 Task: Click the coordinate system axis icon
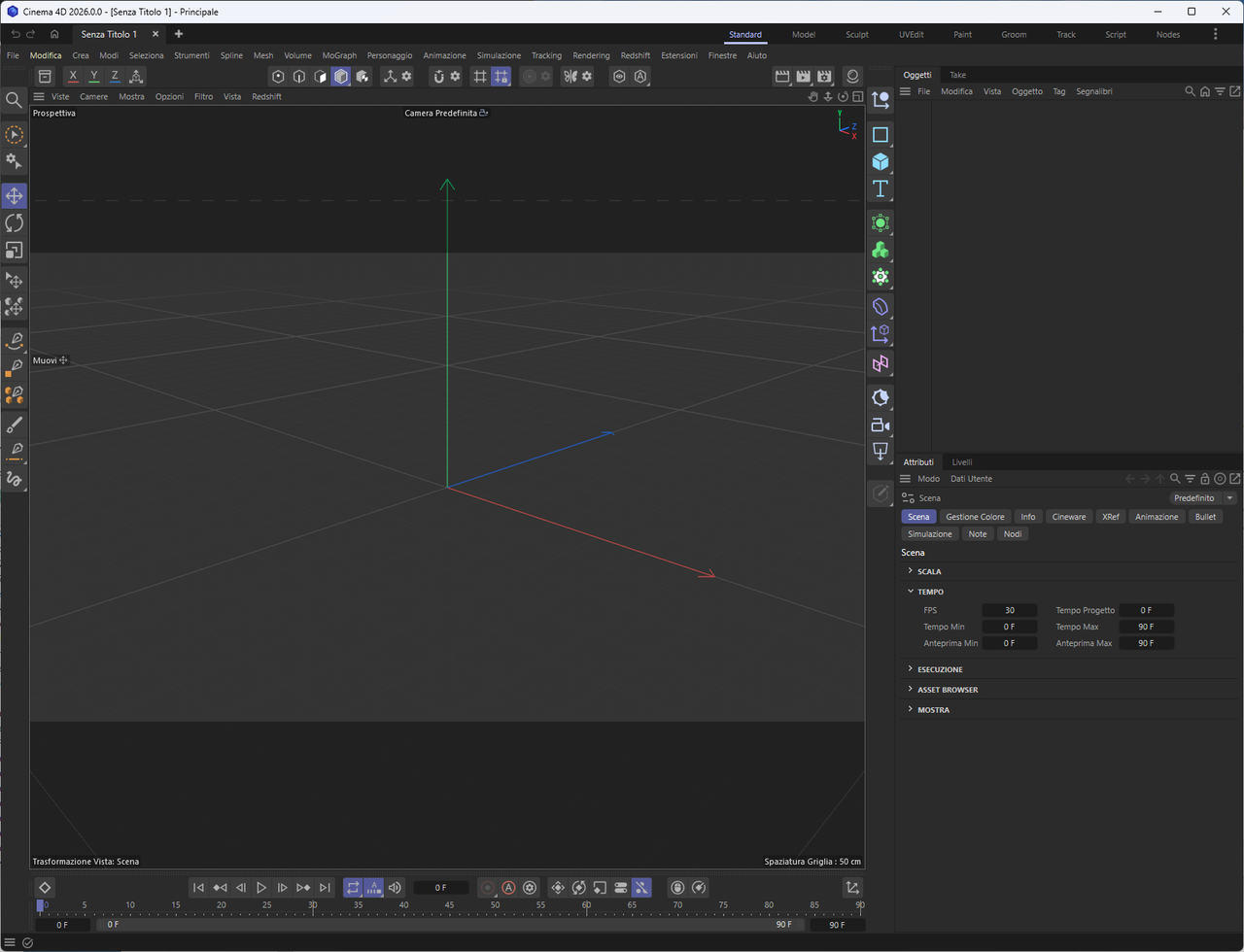(136, 77)
